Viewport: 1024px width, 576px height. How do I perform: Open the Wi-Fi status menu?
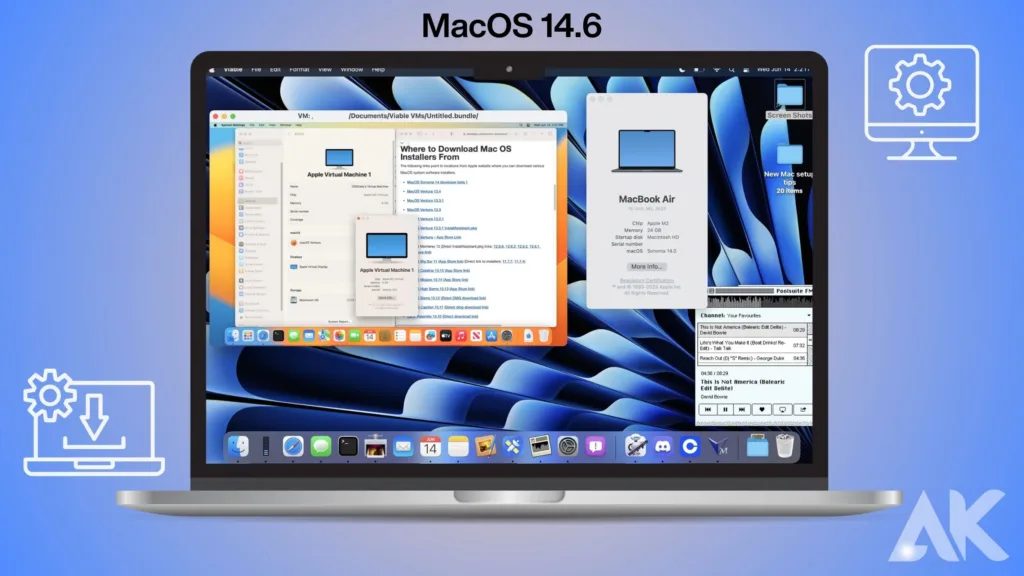716,69
